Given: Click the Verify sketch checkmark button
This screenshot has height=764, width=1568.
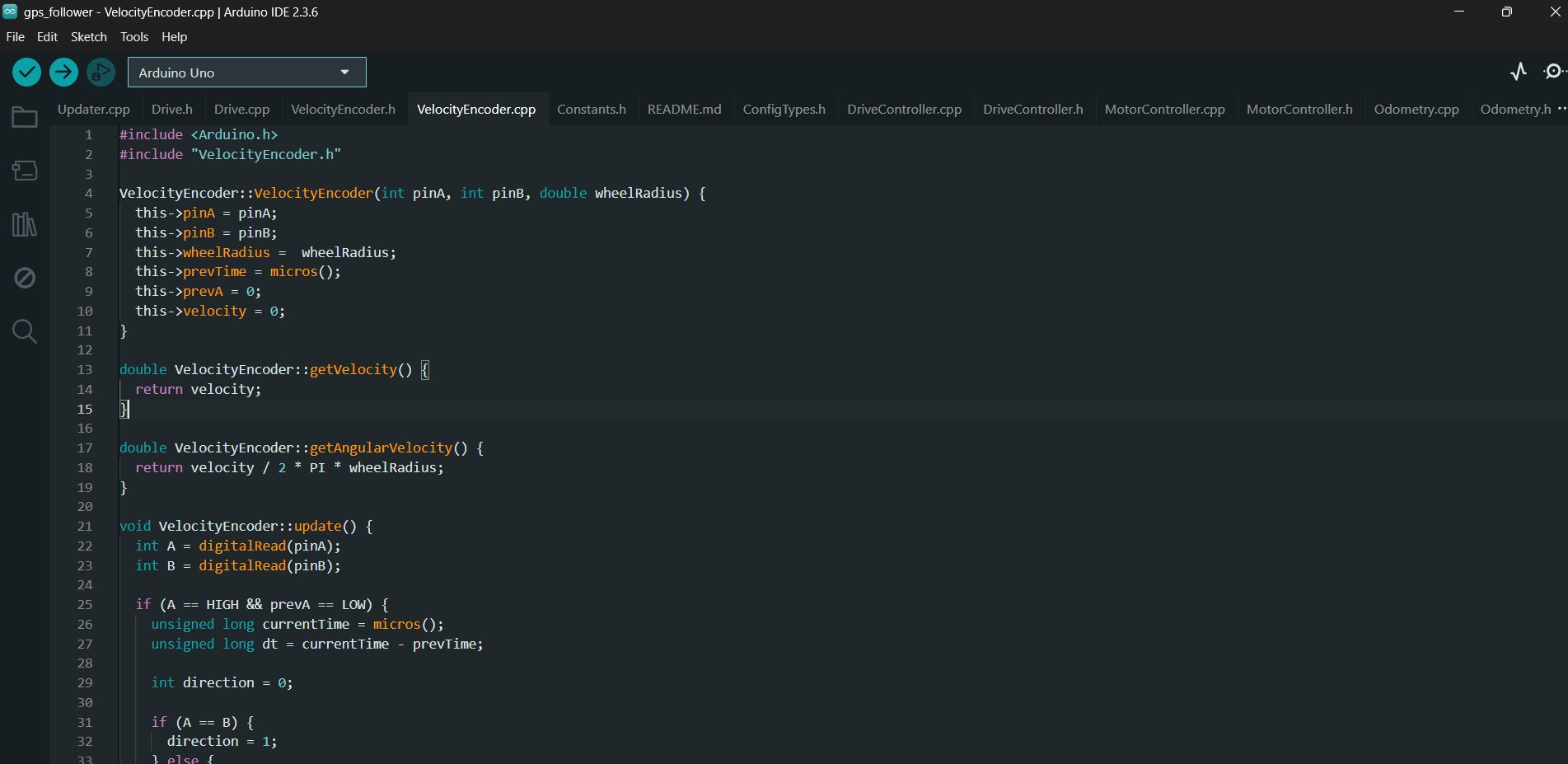Looking at the screenshot, I should coord(27,73).
